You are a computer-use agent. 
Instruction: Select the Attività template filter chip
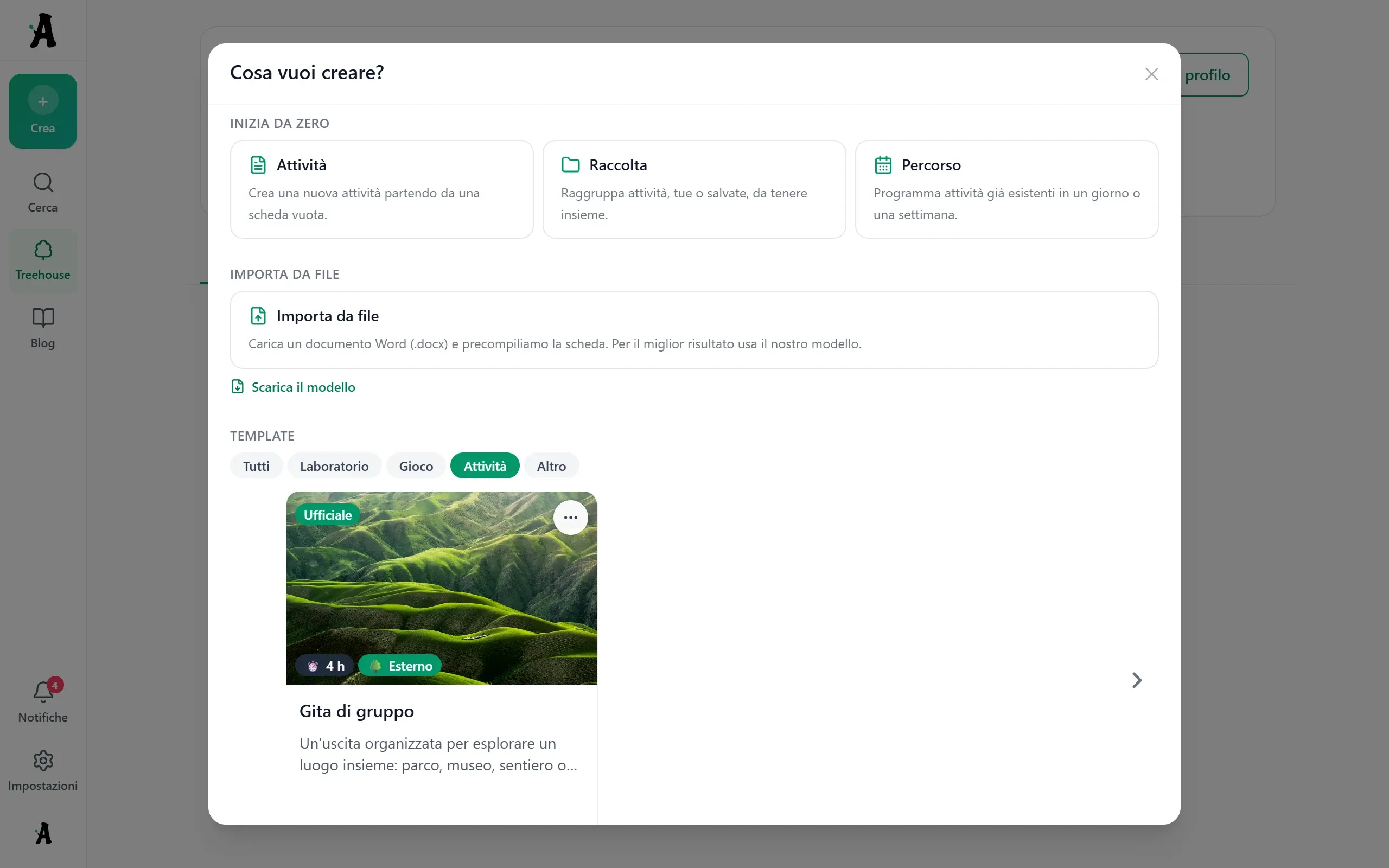(485, 465)
